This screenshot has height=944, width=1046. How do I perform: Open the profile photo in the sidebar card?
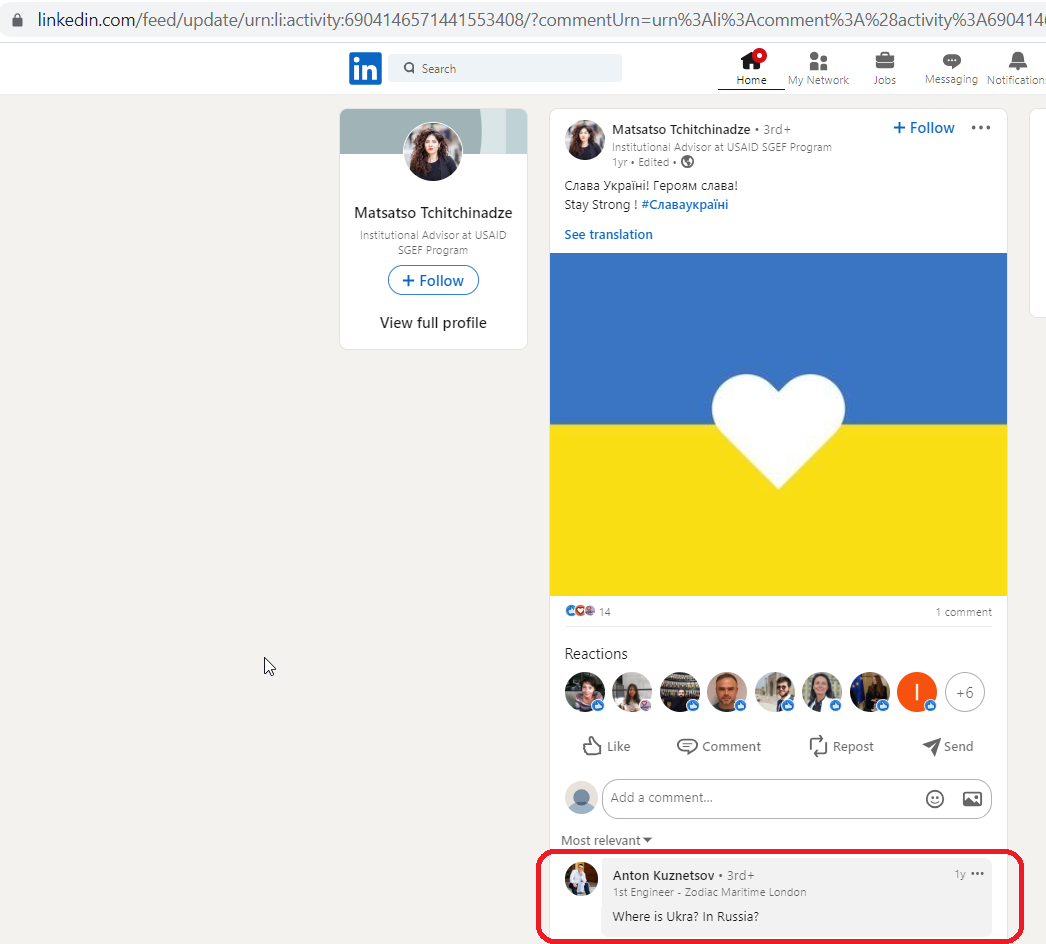(x=433, y=151)
